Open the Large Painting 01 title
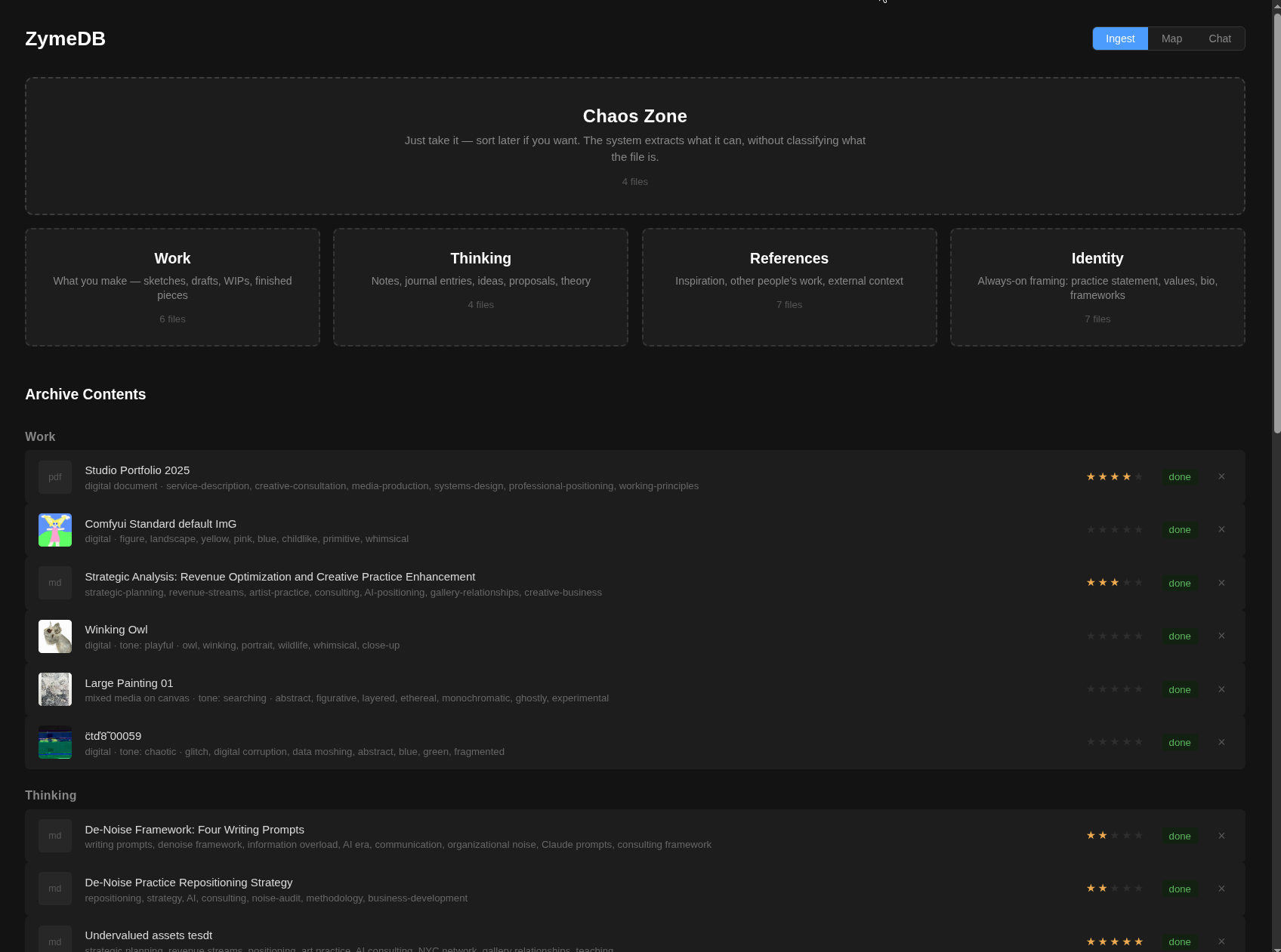The image size is (1281, 952). [x=129, y=683]
